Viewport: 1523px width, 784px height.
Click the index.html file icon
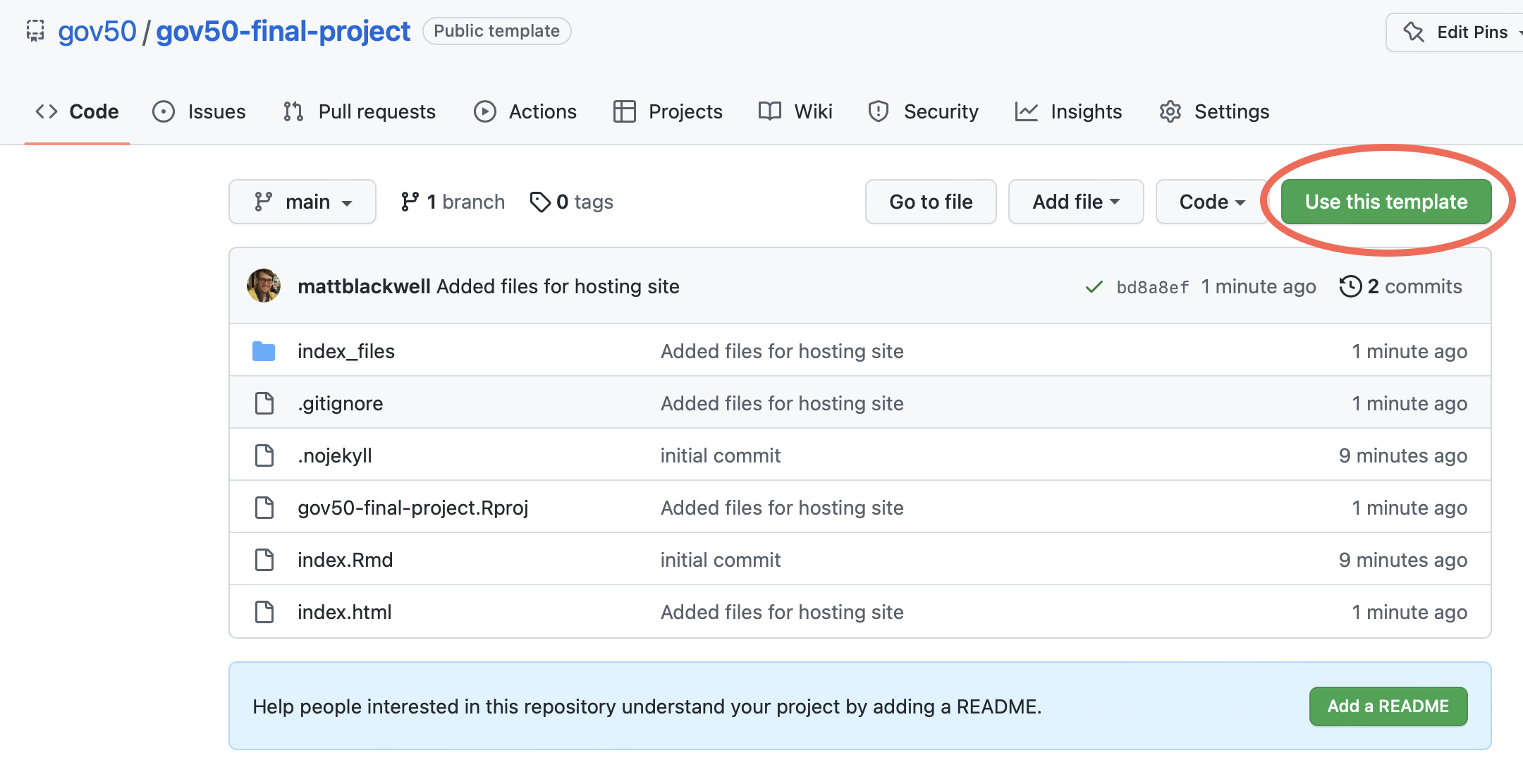[x=264, y=612]
